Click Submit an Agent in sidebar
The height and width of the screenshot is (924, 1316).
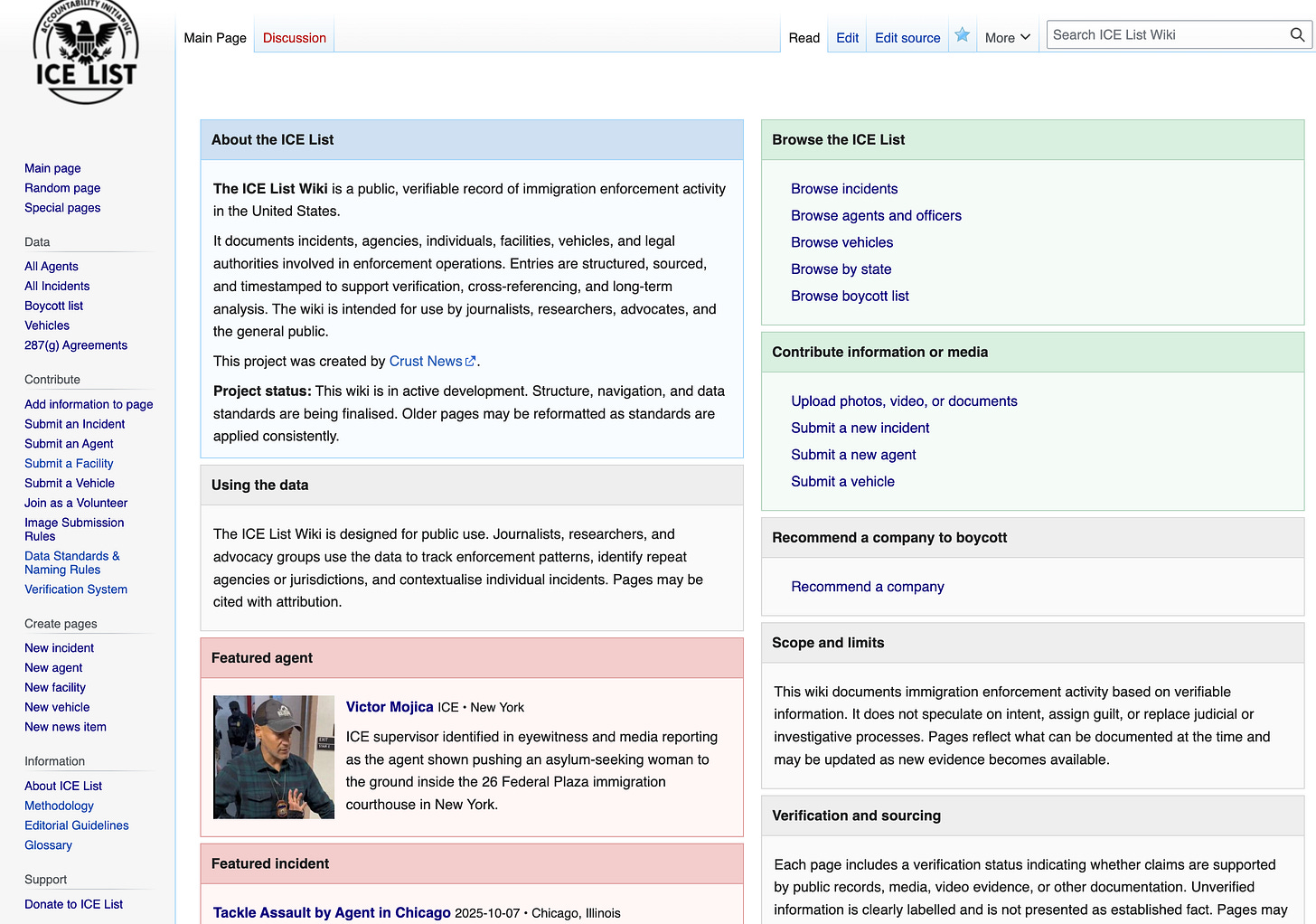(x=69, y=444)
